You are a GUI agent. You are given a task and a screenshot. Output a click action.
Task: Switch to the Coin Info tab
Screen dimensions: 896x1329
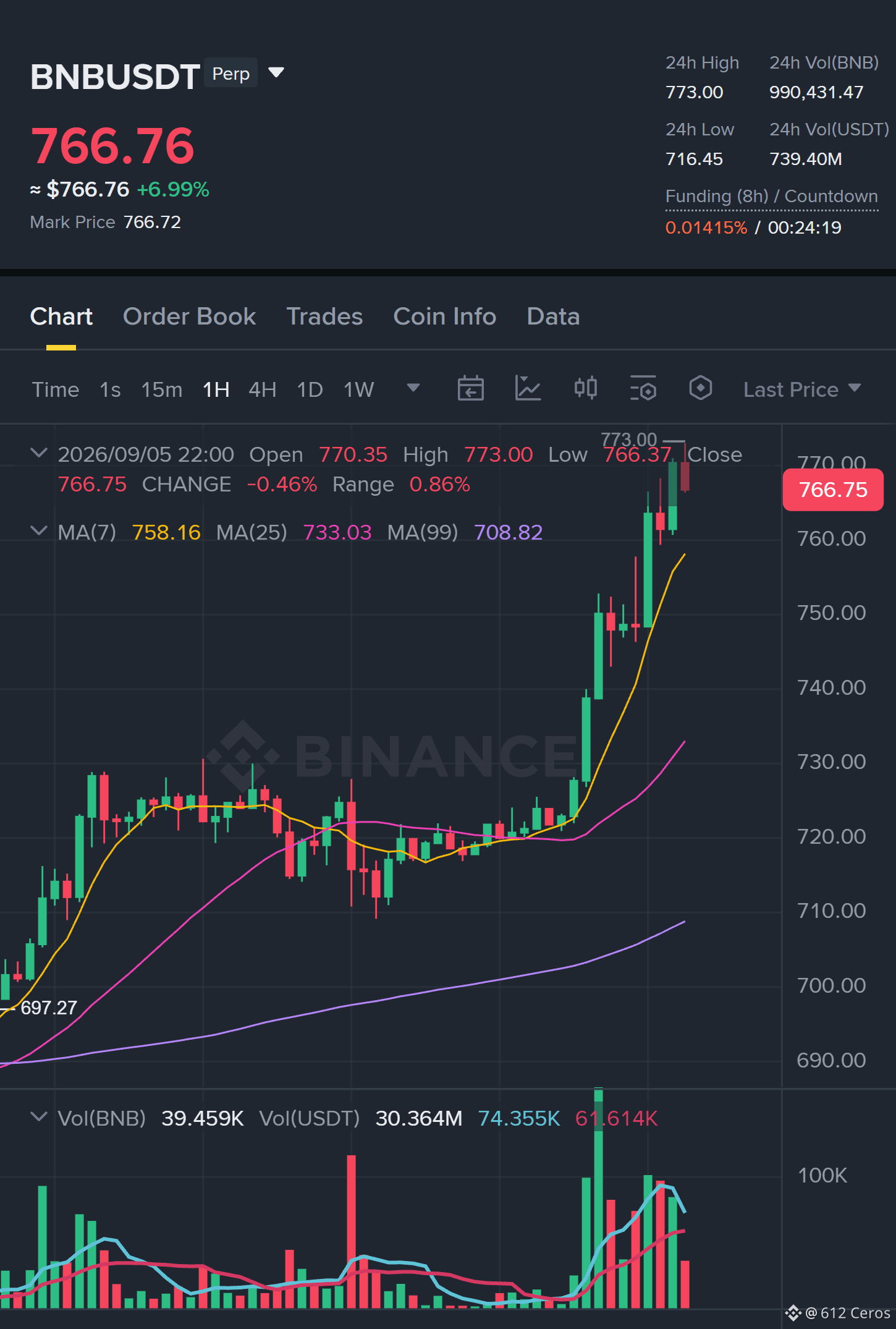(x=445, y=316)
